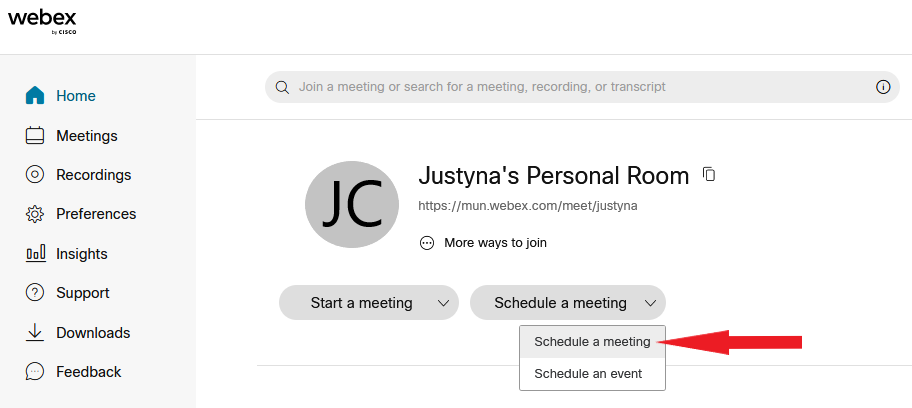
Task: Copy Personal Room link with copy icon
Action: click(708, 174)
